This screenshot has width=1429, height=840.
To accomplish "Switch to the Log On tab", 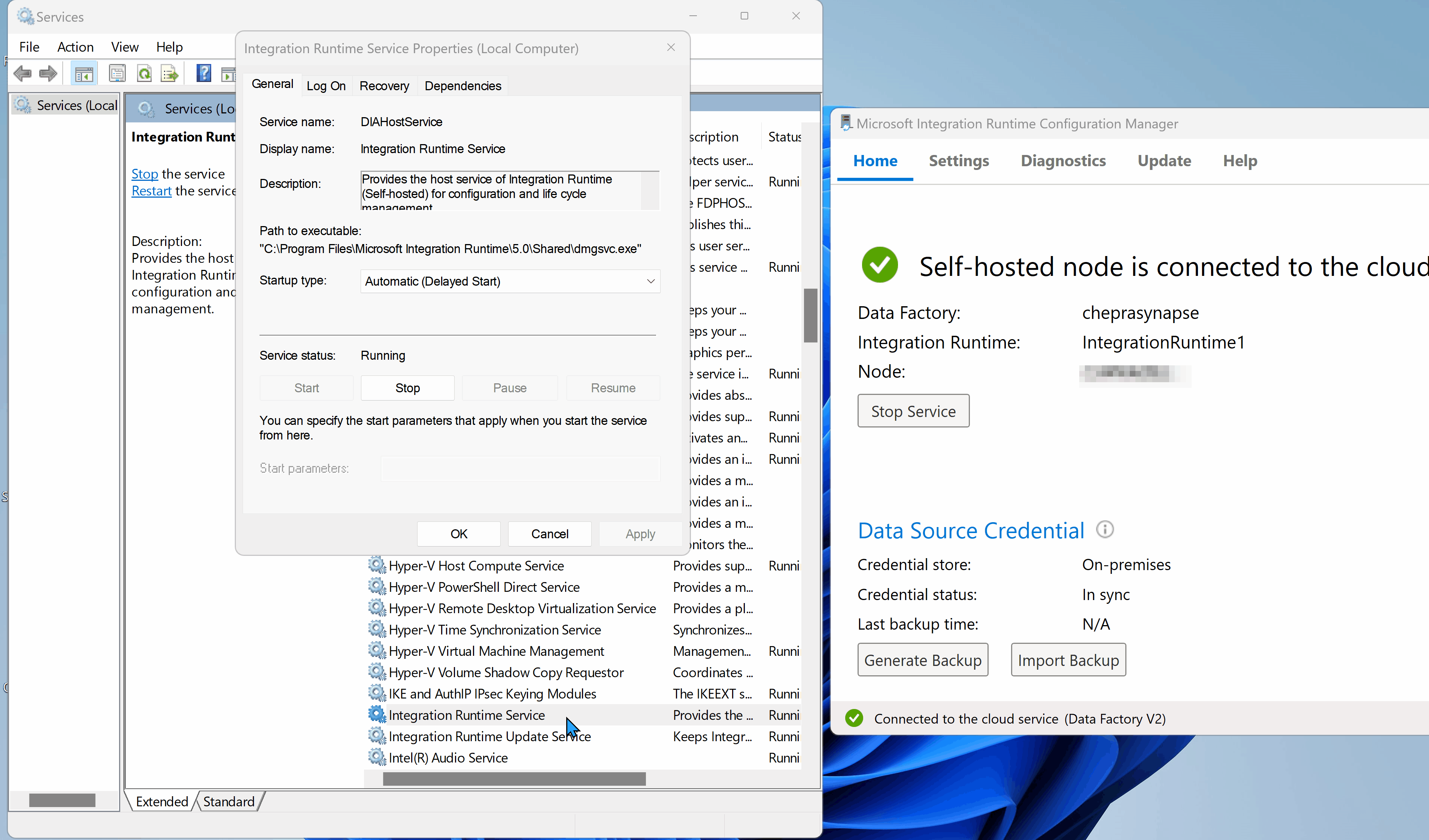I will click(x=326, y=86).
